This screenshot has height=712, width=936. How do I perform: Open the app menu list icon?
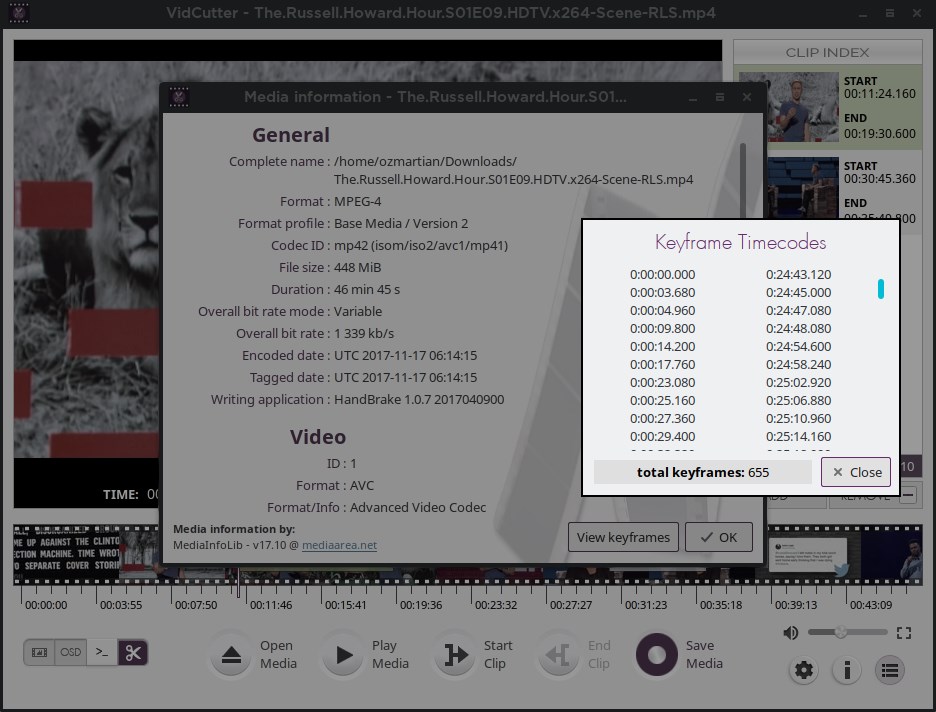tap(890, 670)
